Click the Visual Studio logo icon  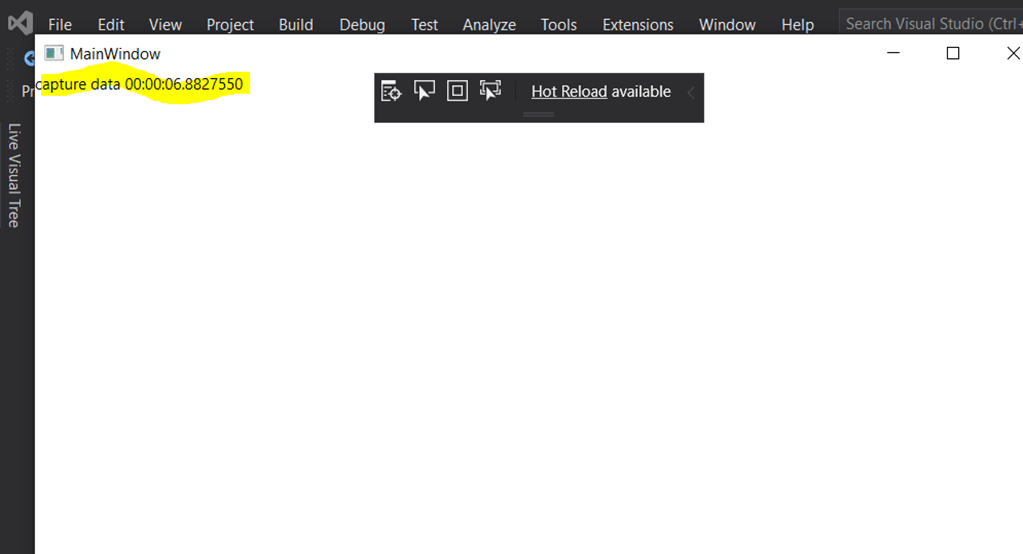20,23
